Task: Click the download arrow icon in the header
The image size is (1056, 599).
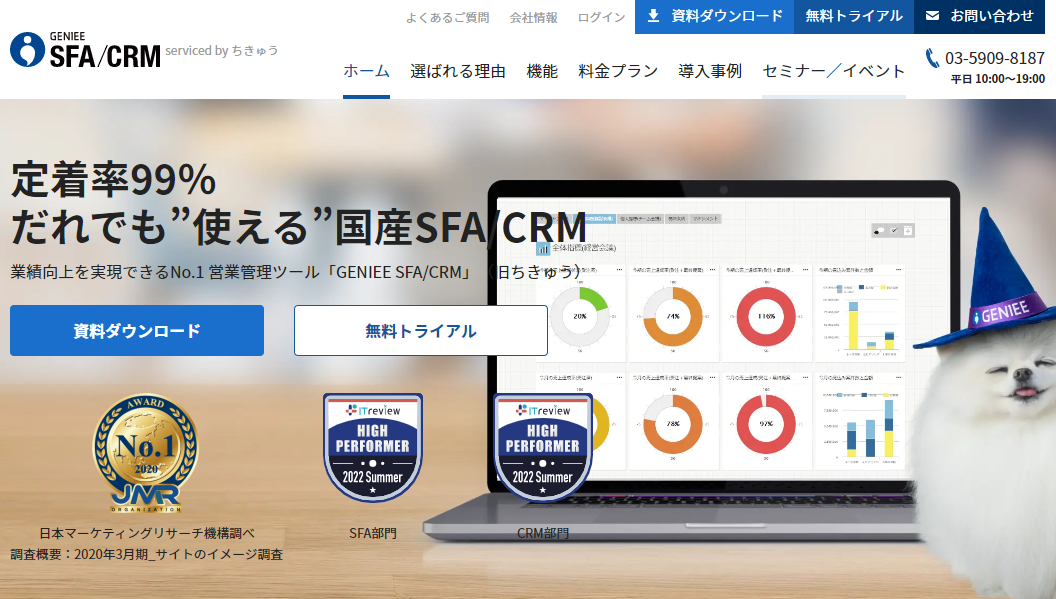Action: coord(653,16)
